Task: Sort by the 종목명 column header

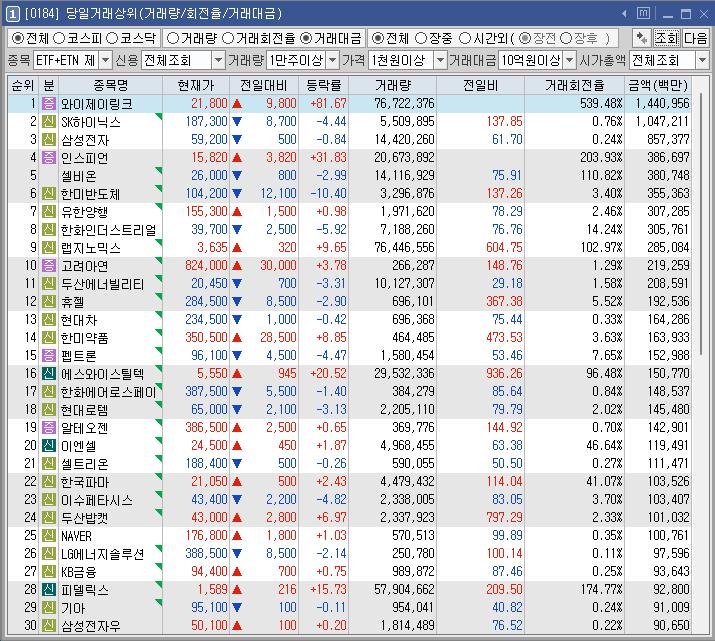Action: pos(110,85)
